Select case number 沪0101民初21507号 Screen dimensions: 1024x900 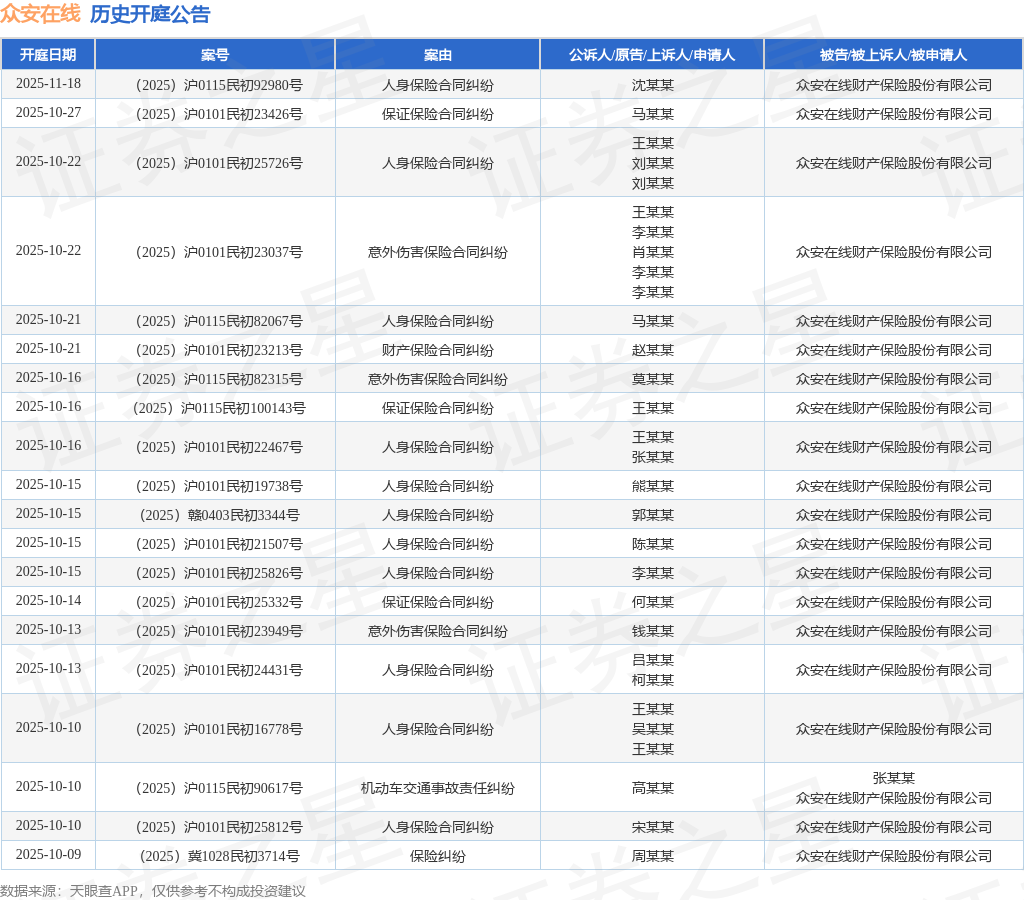pyautogui.click(x=219, y=543)
